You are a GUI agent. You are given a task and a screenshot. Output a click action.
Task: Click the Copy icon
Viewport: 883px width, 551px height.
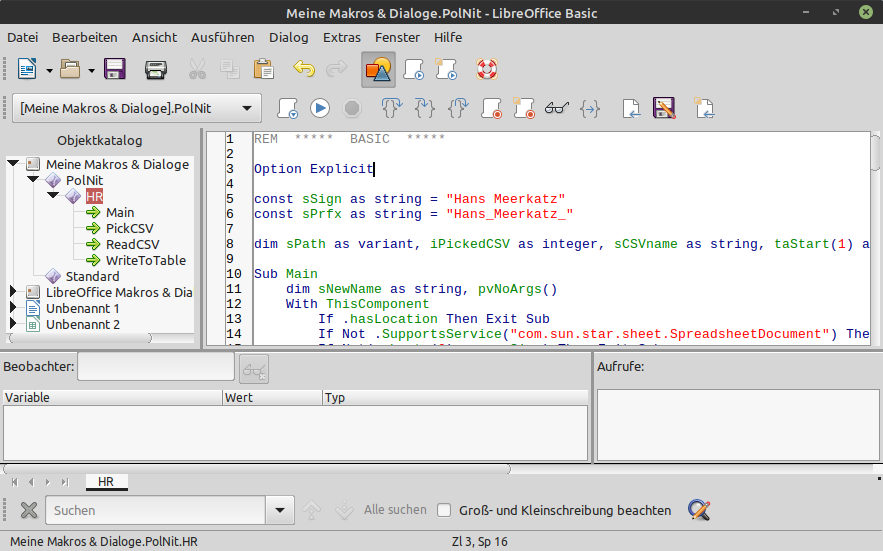(230, 69)
